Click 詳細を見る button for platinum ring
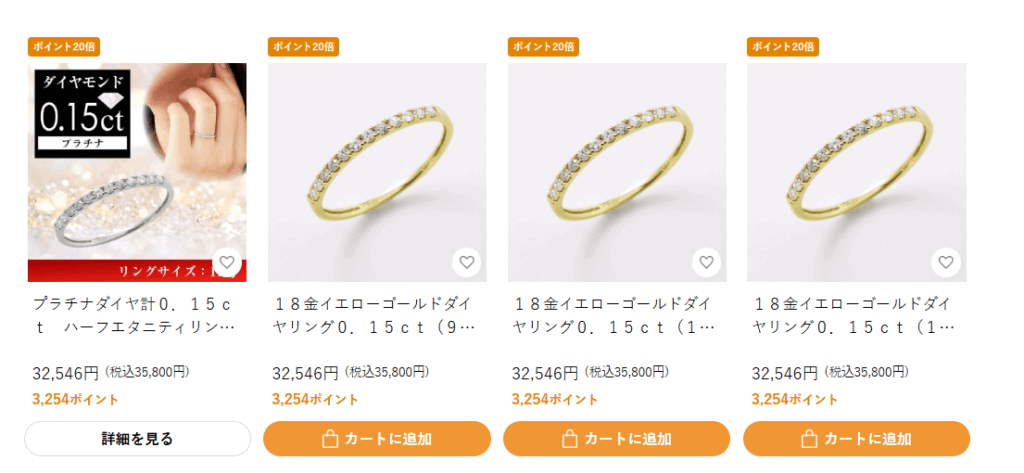Image resolution: width=1024 pixels, height=473 pixels. [x=137, y=438]
